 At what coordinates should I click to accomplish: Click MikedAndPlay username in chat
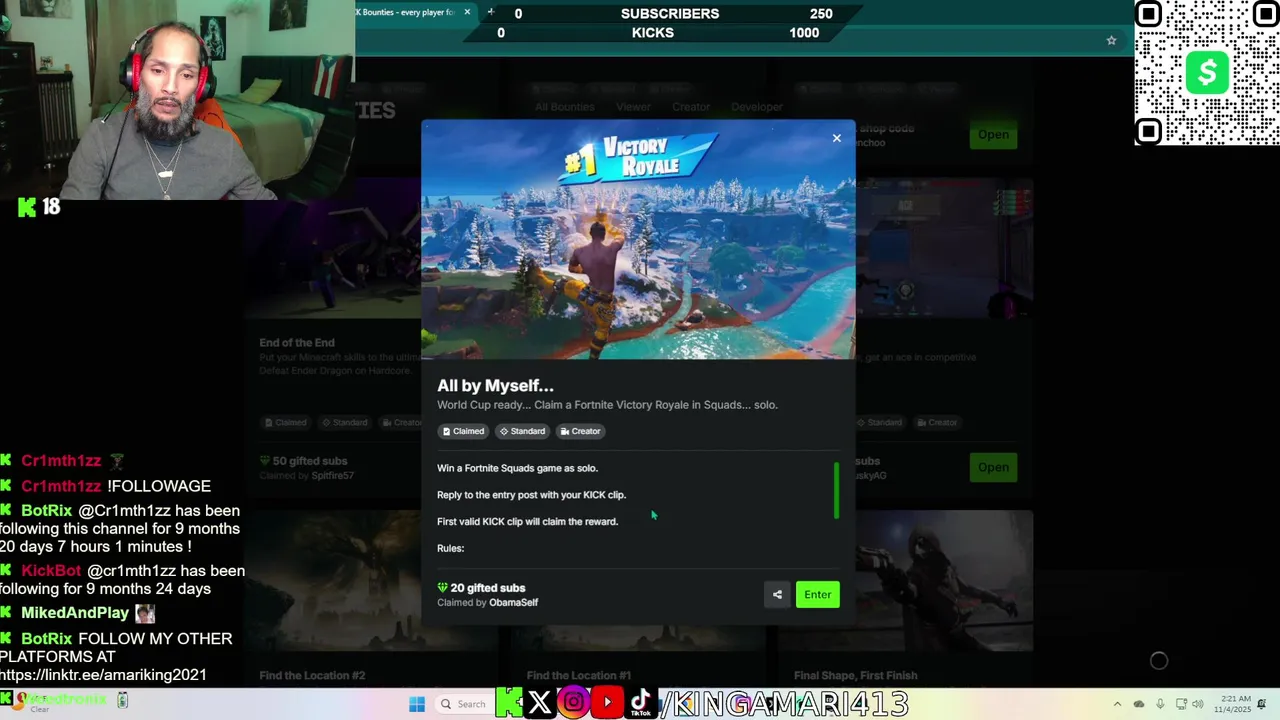[75, 613]
